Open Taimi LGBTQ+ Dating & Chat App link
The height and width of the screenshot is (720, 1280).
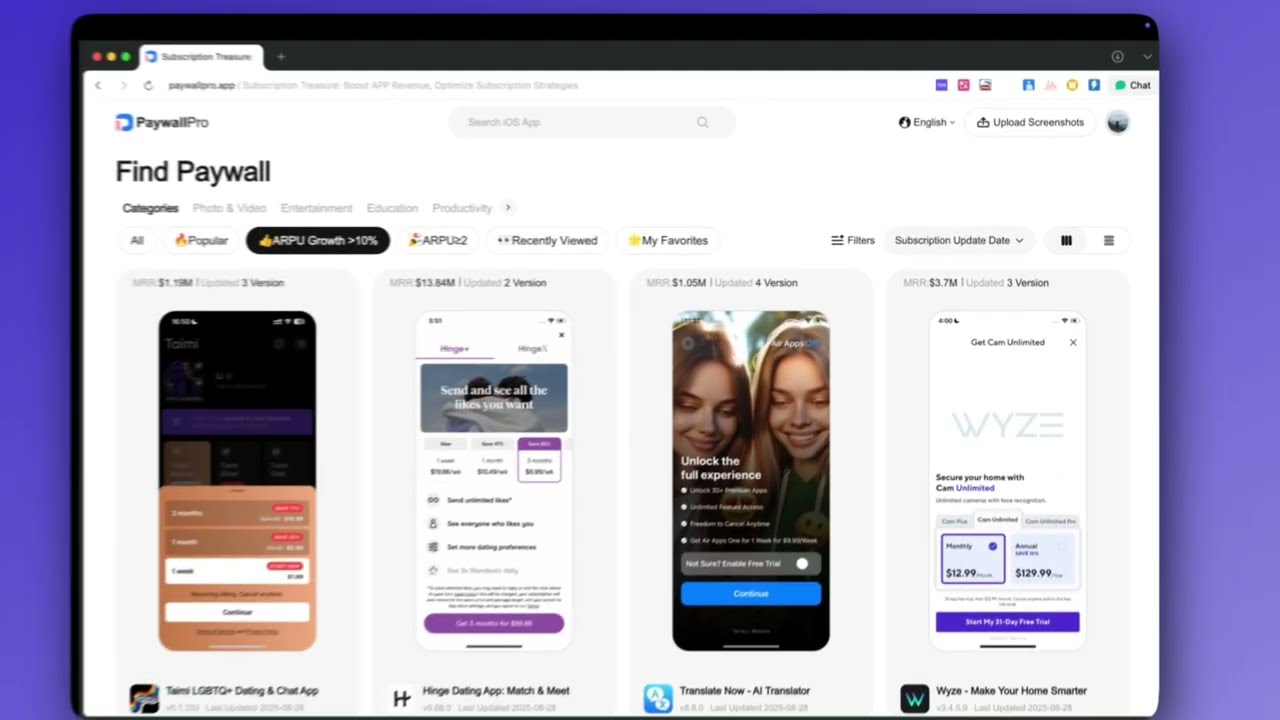(x=242, y=690)
